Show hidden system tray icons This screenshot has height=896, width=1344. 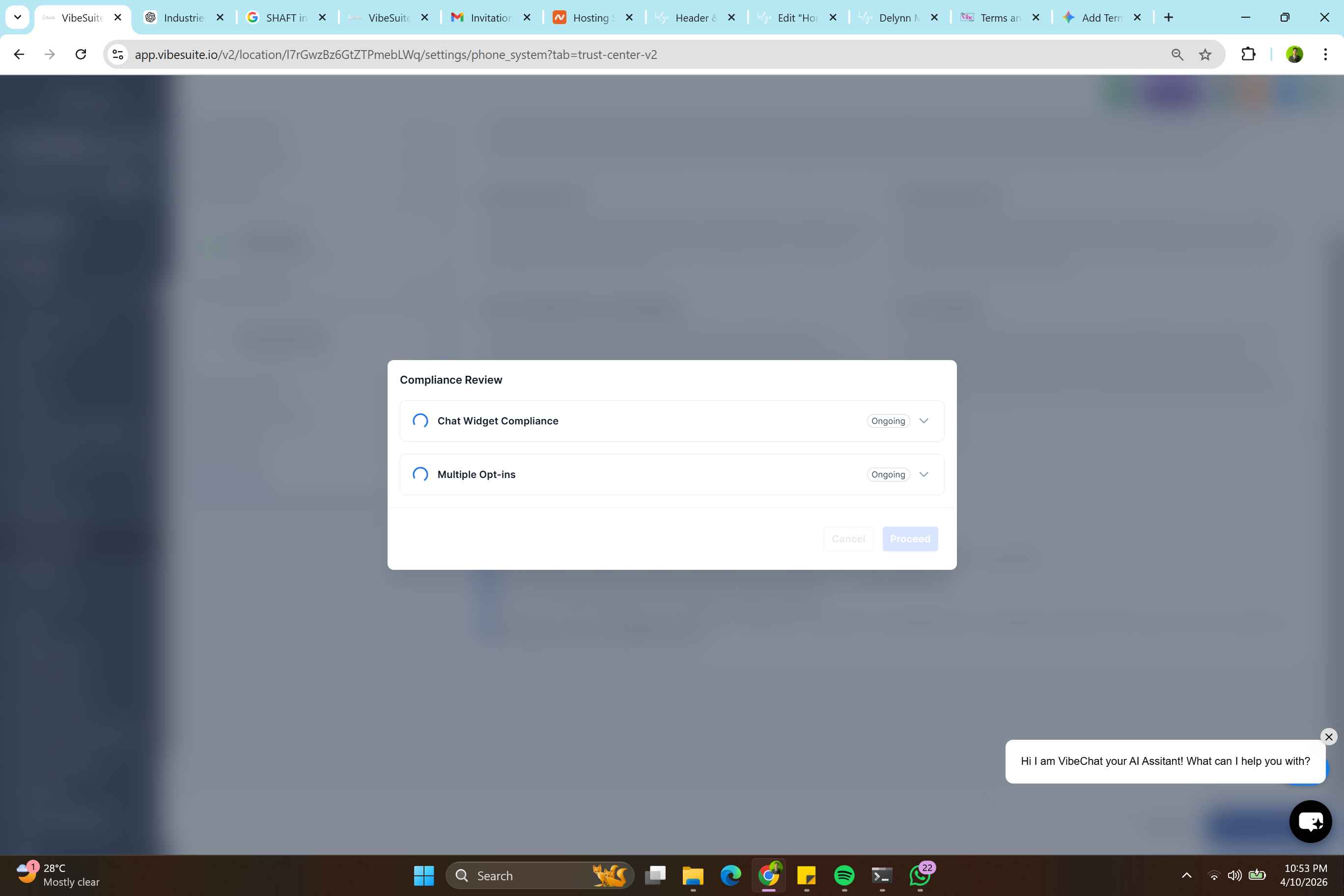click(1186, 875)
